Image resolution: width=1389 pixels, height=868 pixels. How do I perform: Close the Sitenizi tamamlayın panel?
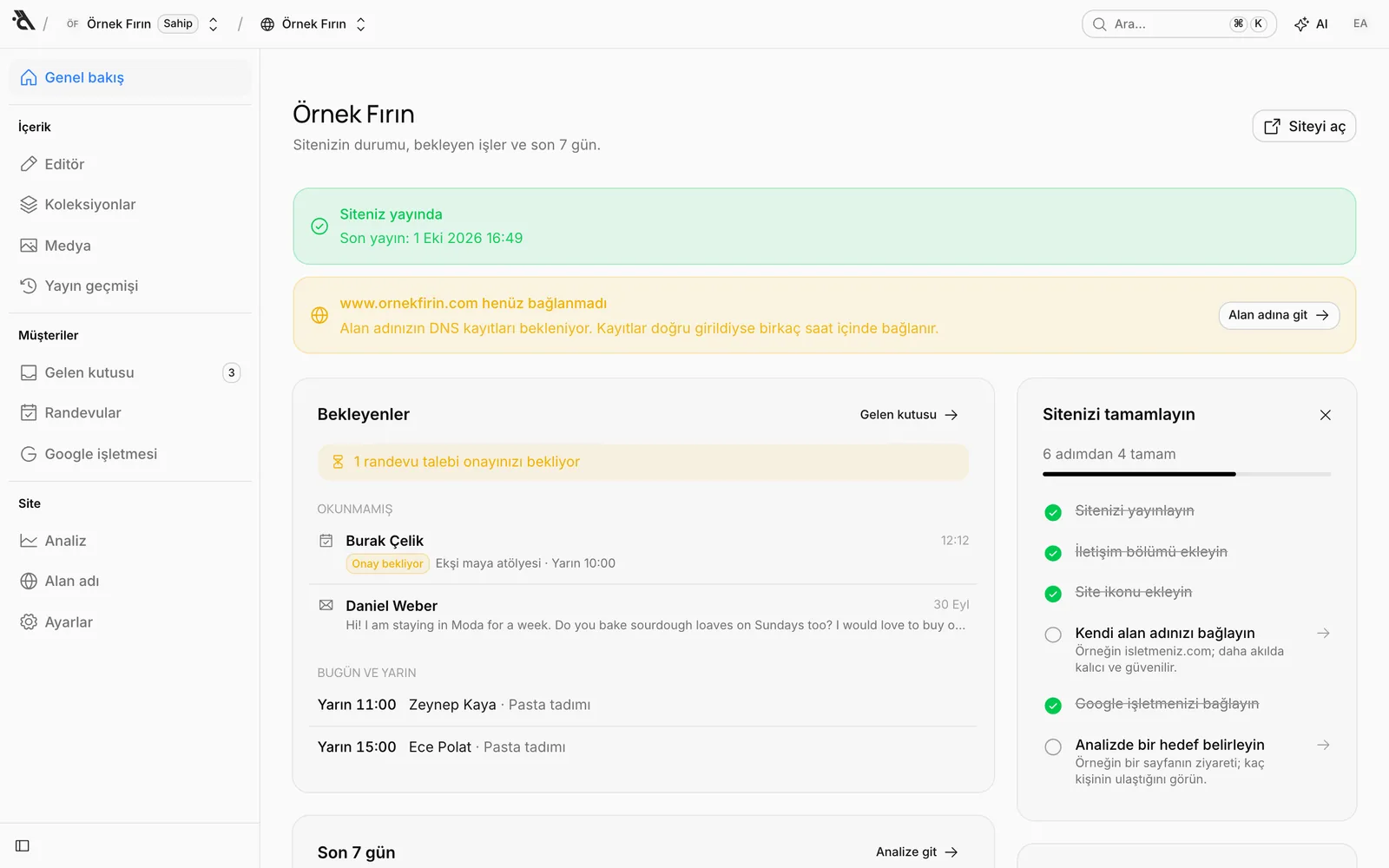1325,415
